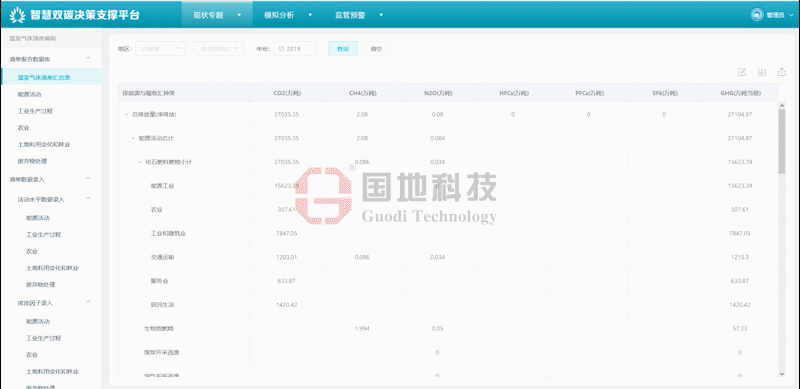800x389 pixels.
Task: Collapse the 活动水平数据录入 sidebar group
Action: 88,199
